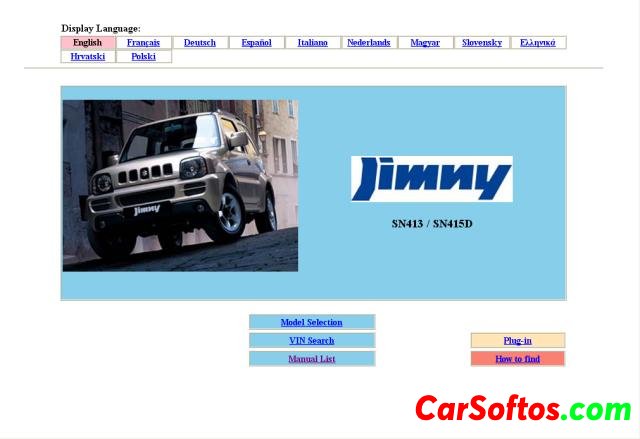Switch display language to Français
Image resolution: width=640 pixels, height=439 pixels.
coord(144,43)
